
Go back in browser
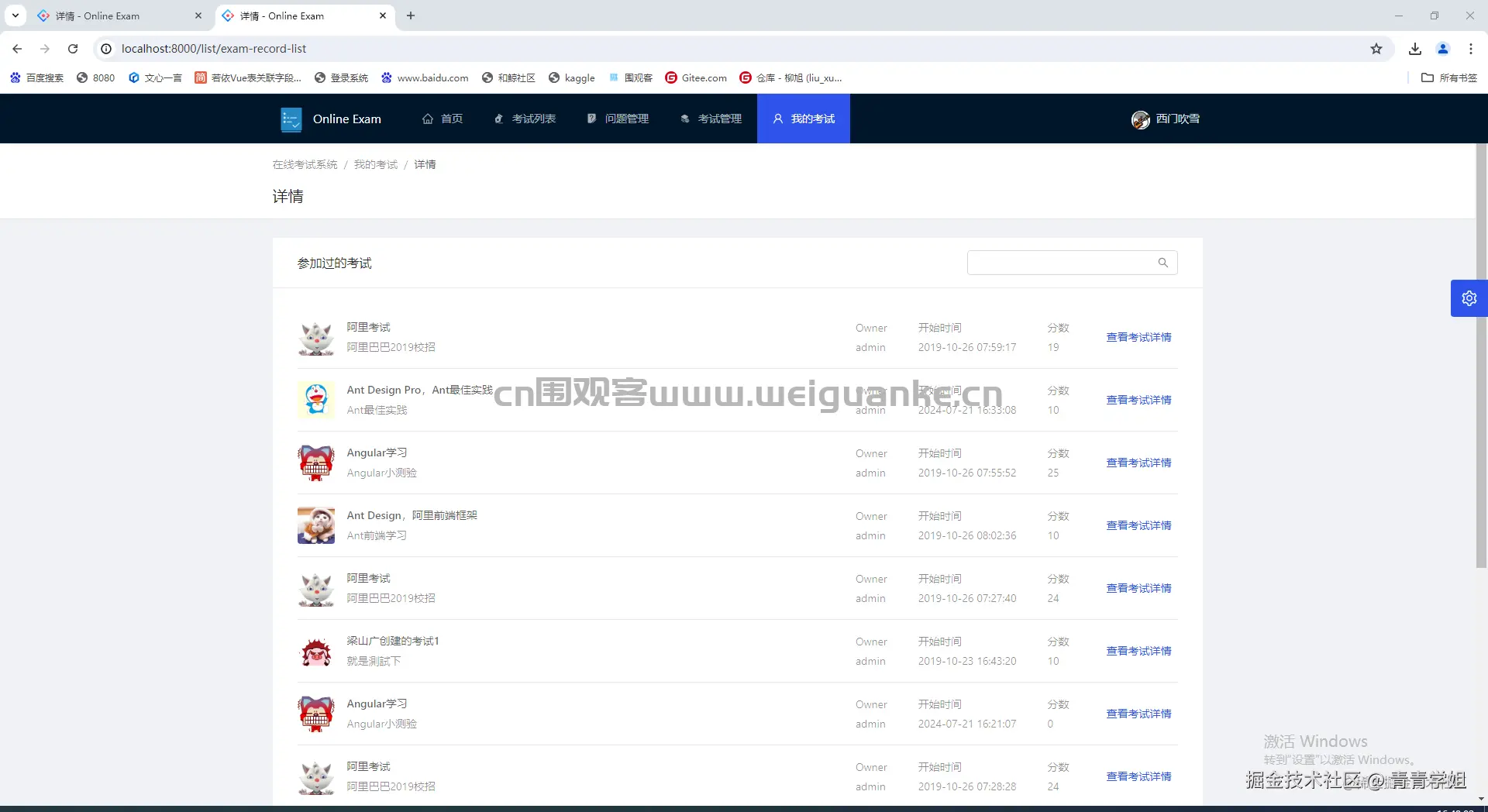[17, 49]
